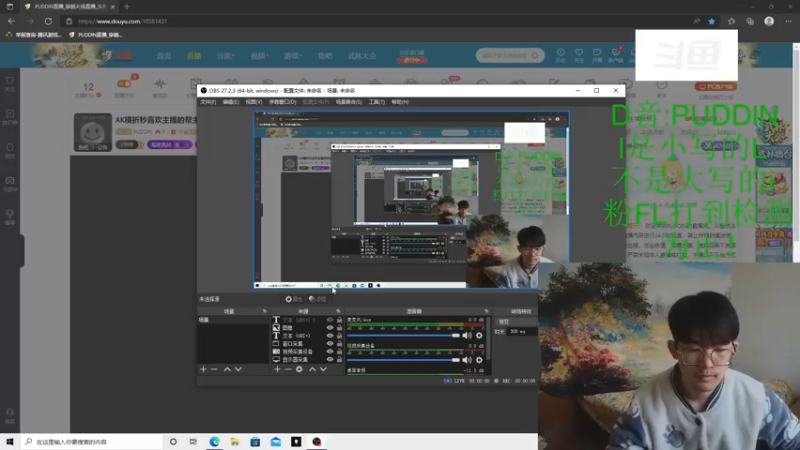The height and width of the screenshot is (450, 800).
Task: Click the scenes dock pop-out icon
Action: click(264, 311)
